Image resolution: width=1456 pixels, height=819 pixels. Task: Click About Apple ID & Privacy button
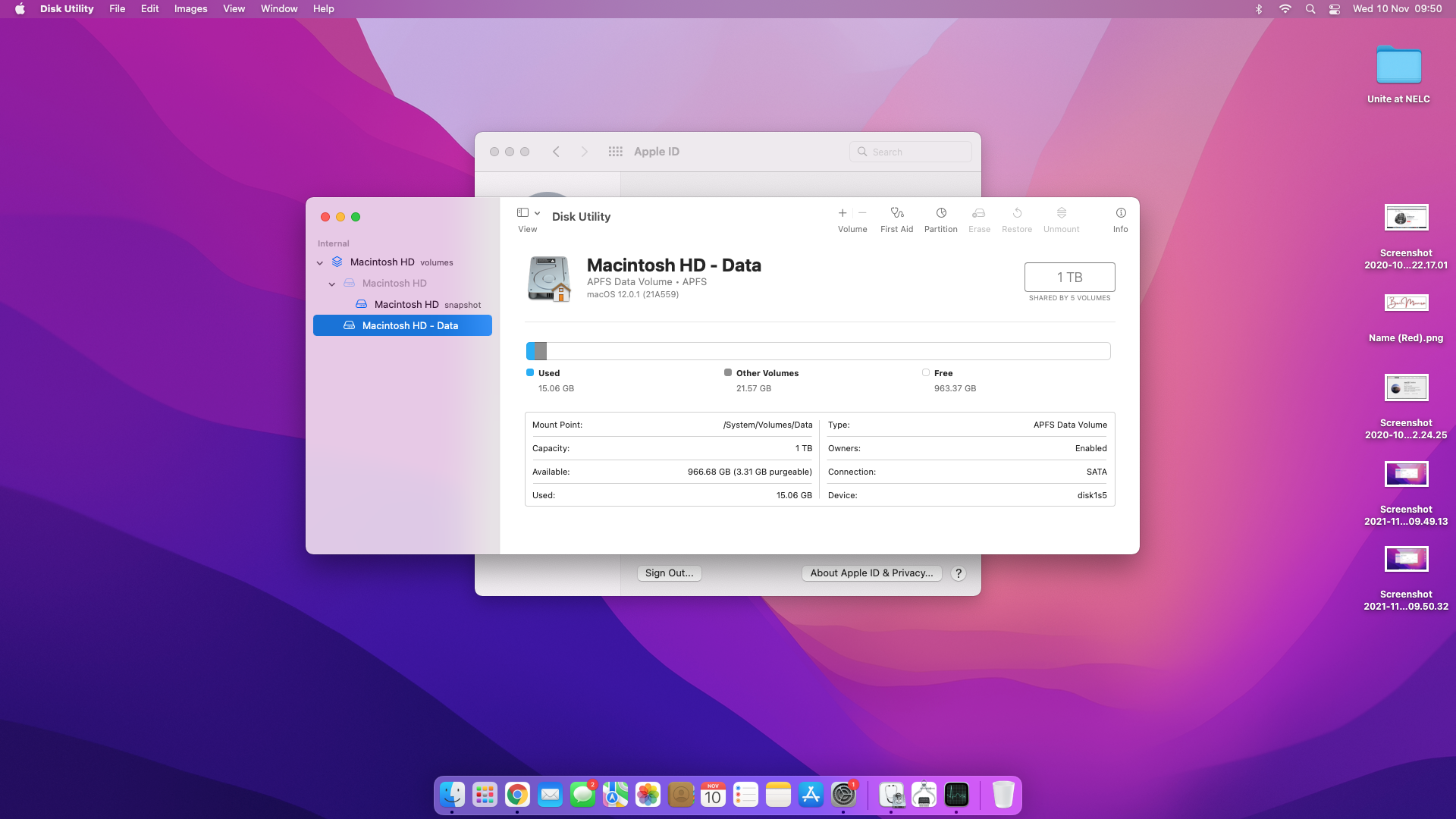[871, 573]
